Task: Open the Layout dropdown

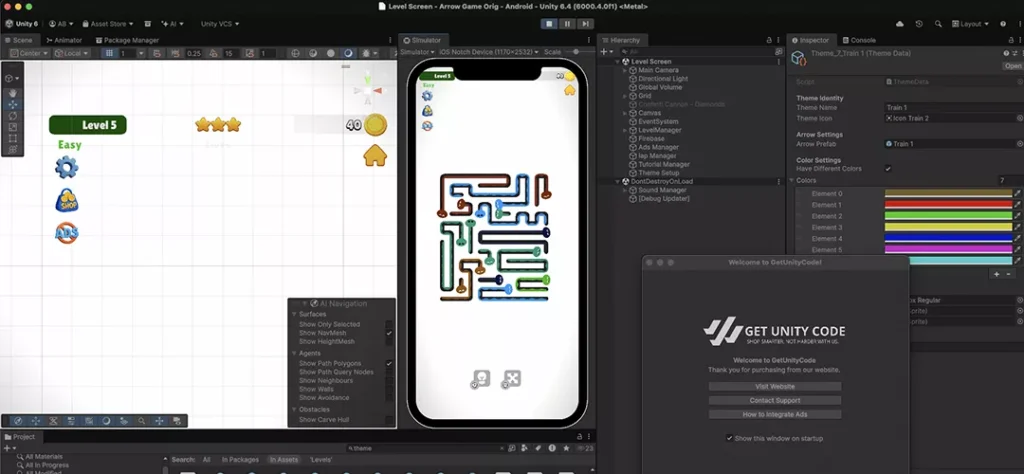Action: click(970, 24)
